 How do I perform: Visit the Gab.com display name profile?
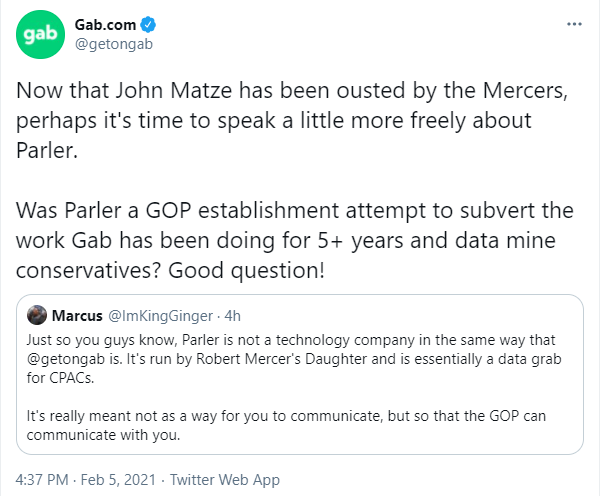click(x=105, y=25)
